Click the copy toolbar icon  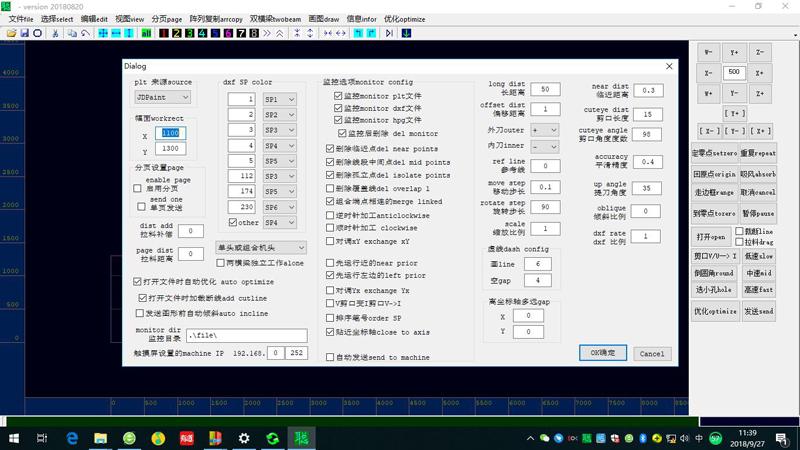(72, 33)
